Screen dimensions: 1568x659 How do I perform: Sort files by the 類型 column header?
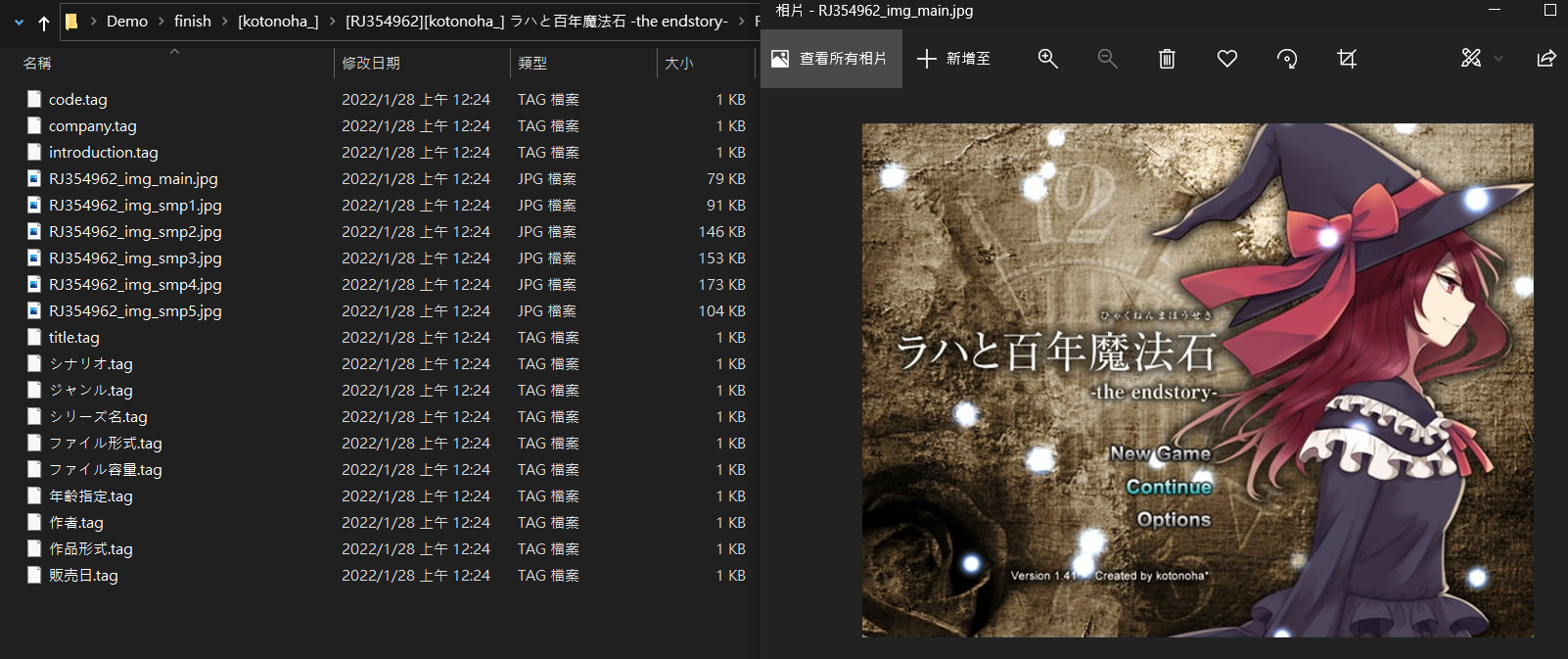click(532, 63)
